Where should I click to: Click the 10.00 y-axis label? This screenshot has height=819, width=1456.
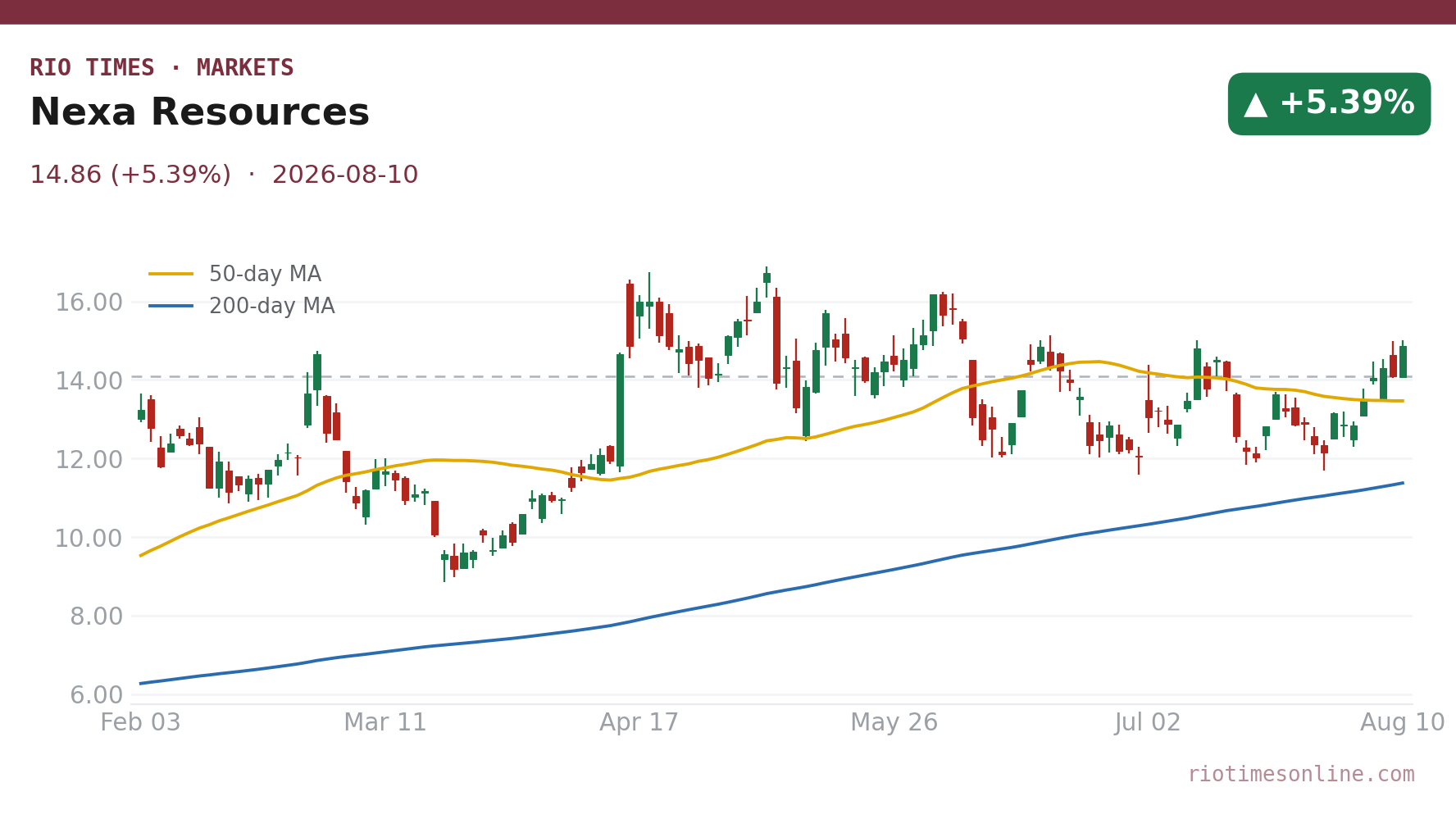click(x=89, y=539)
